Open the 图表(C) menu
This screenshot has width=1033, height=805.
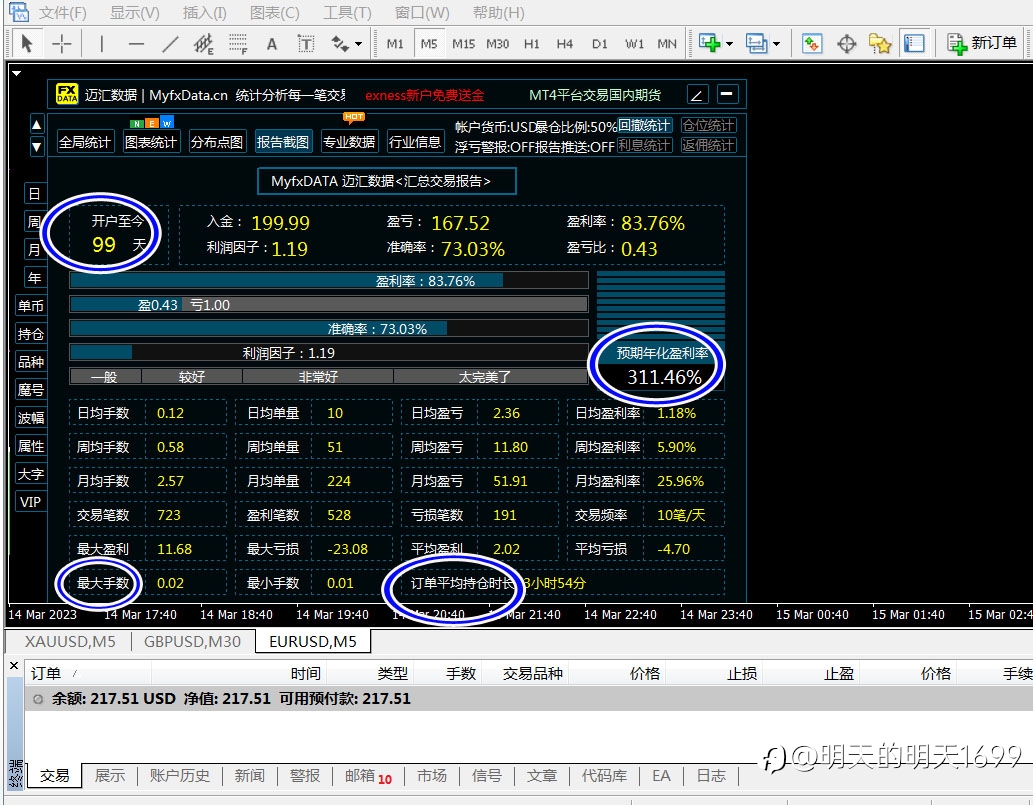[x=275, y=13]
